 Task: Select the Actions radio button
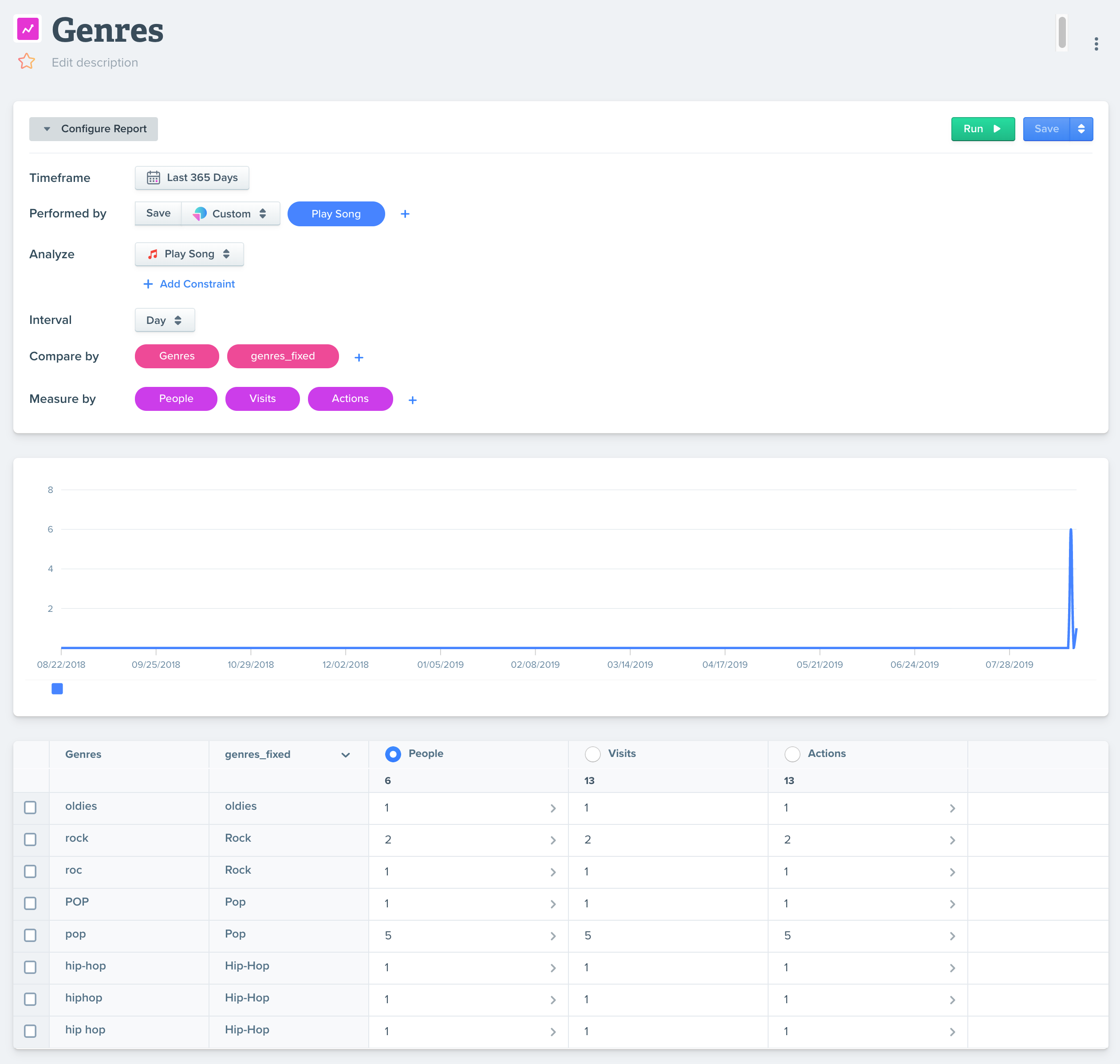click(x=792, y=754)
